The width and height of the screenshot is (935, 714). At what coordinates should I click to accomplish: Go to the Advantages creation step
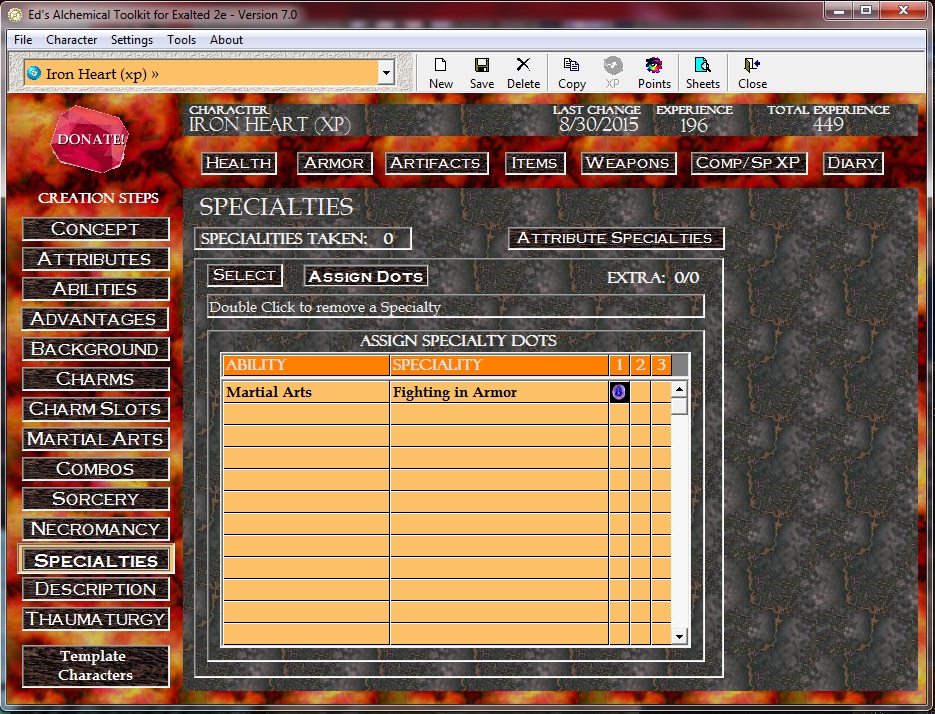95,319
